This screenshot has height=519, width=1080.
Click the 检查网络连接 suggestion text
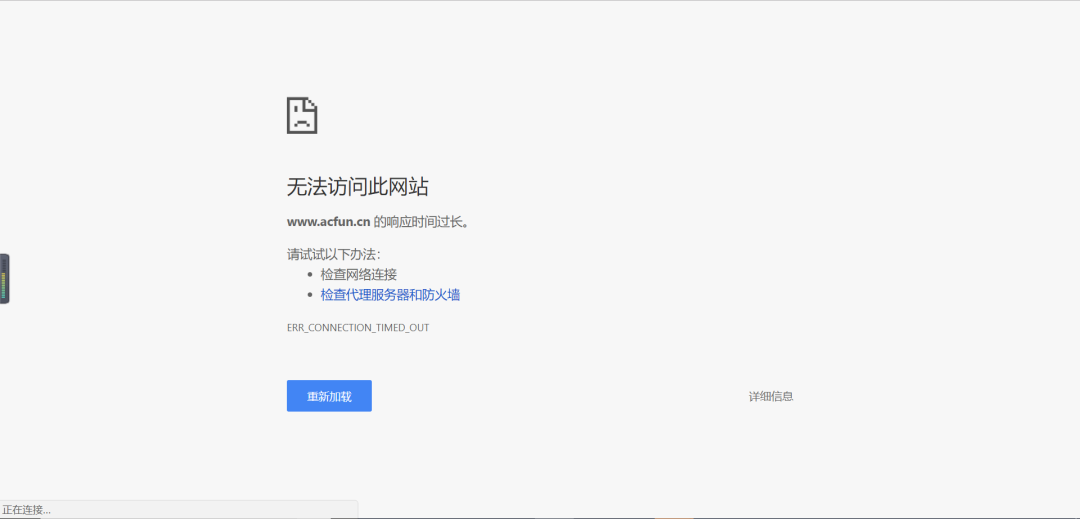[359, 275]
